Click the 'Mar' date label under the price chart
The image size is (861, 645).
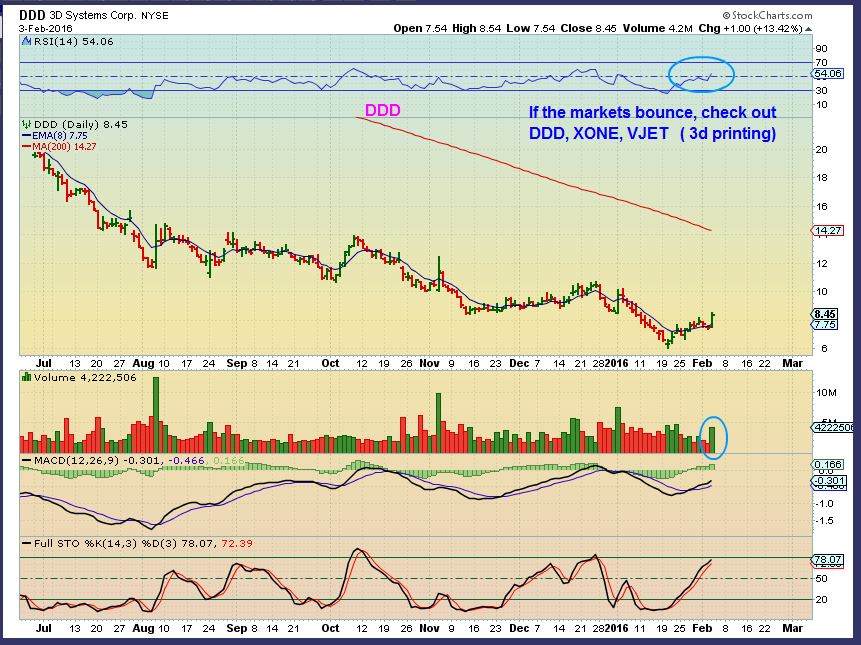click(792, 363)
